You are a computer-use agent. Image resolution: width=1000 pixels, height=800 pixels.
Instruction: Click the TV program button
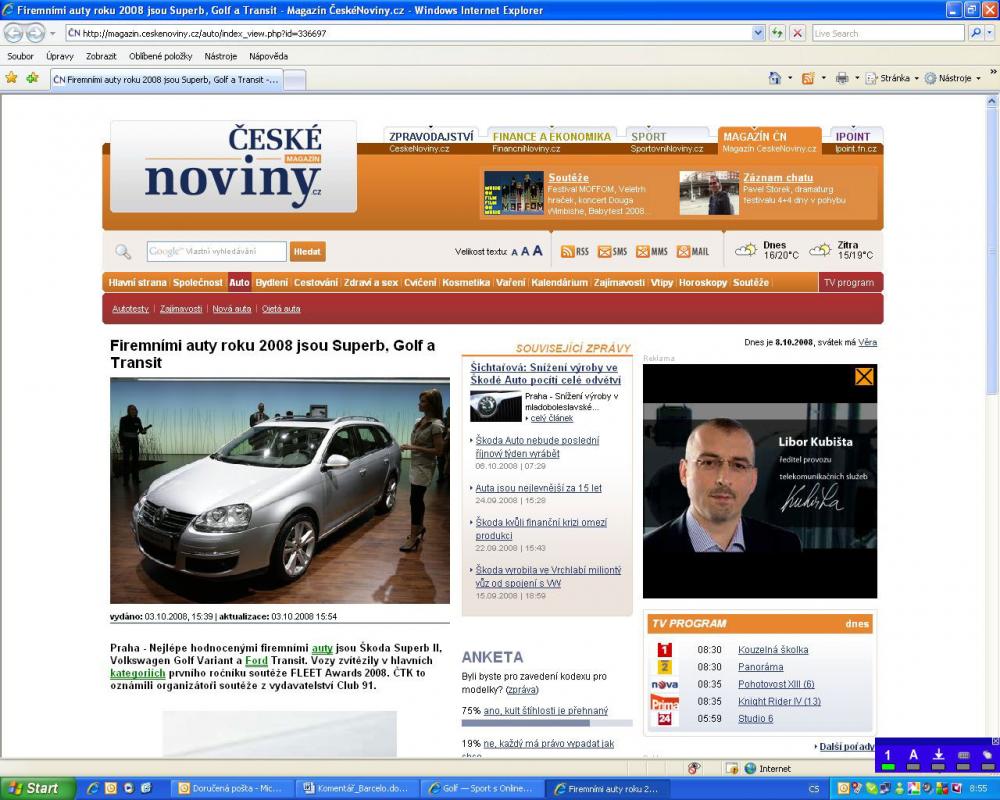pyautogui.click(x=849, y=283)
